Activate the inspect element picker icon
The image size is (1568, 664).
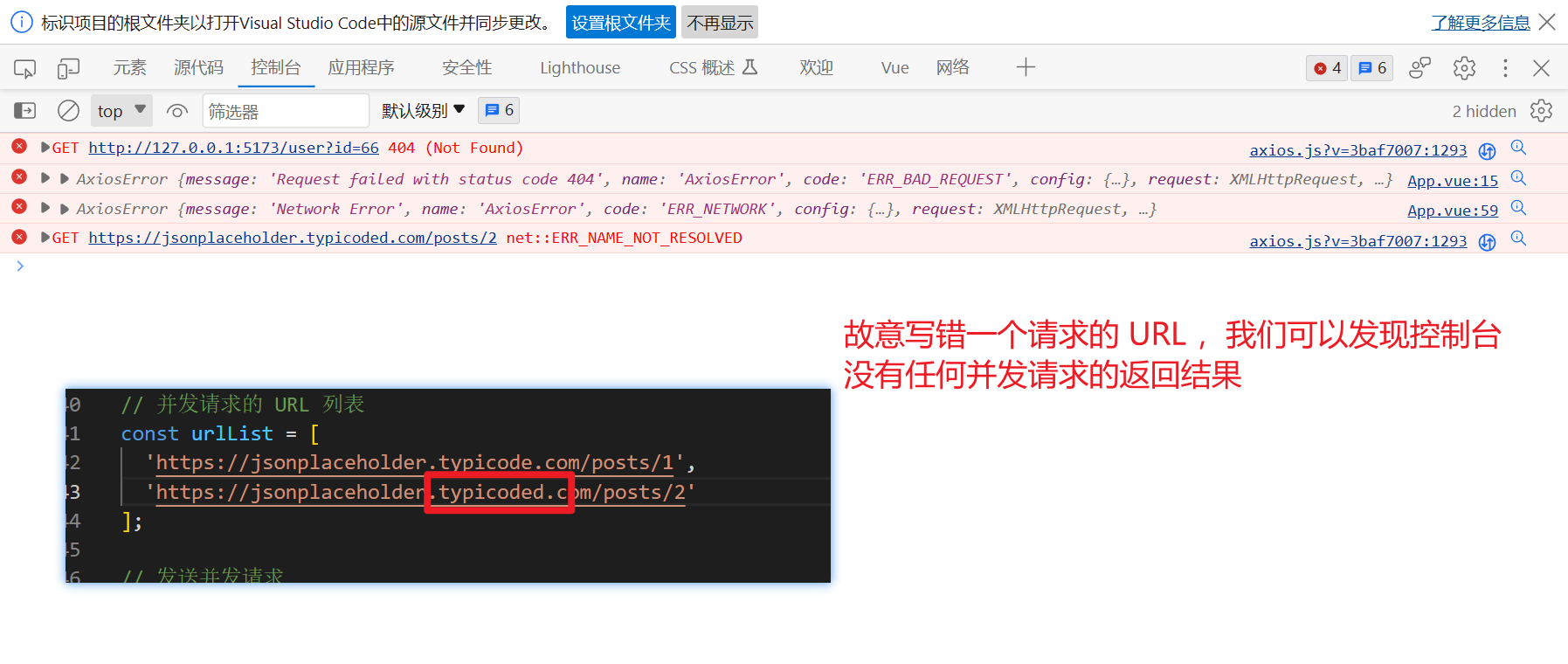(x=24, y=68)
